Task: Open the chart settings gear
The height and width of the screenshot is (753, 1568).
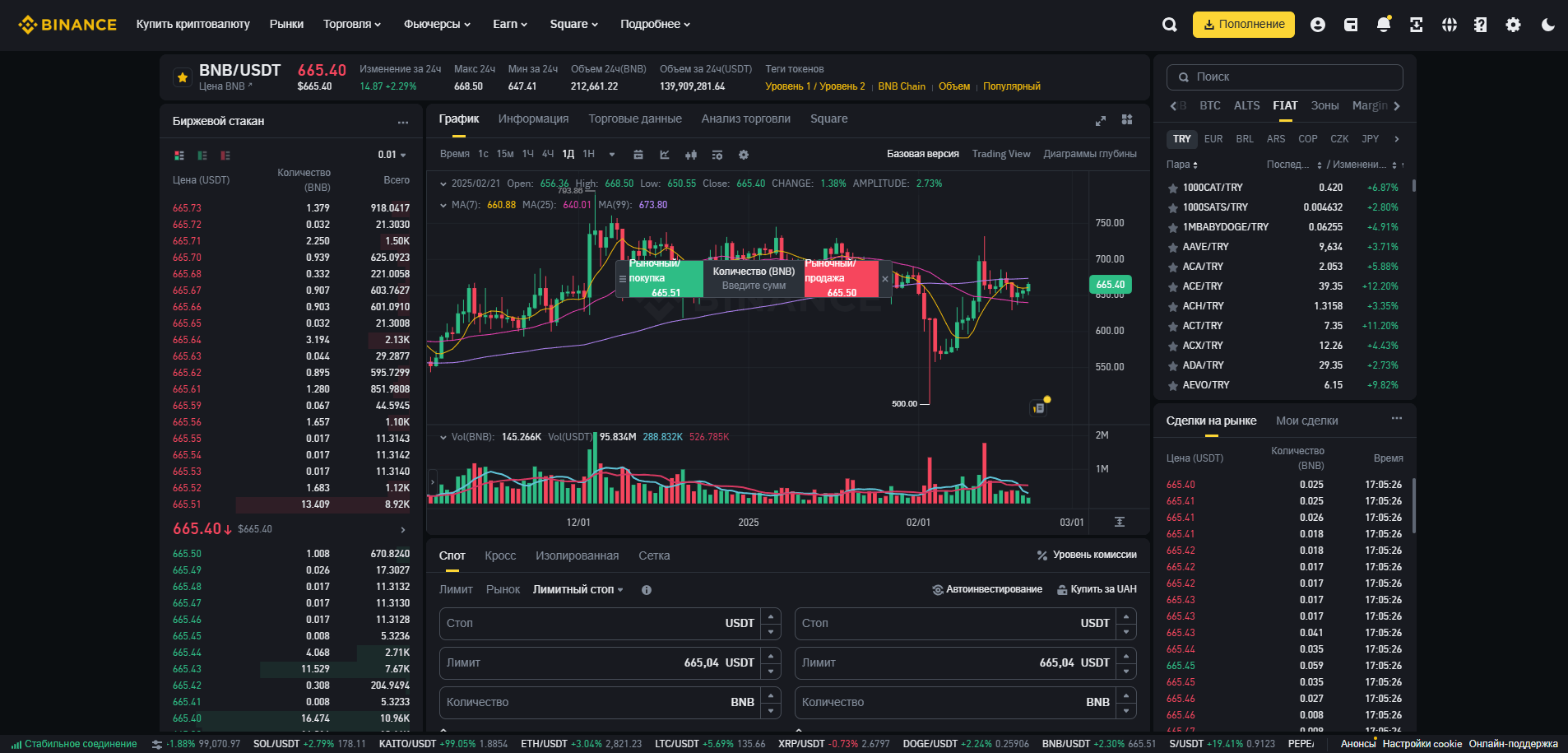Action: tap(744, 155)
